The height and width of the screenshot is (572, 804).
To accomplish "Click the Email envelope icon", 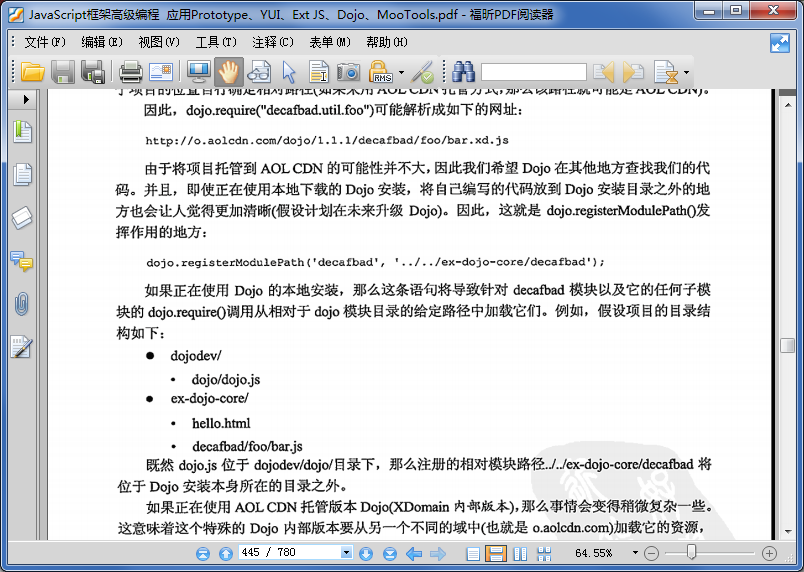I will (x=161, y=72).
